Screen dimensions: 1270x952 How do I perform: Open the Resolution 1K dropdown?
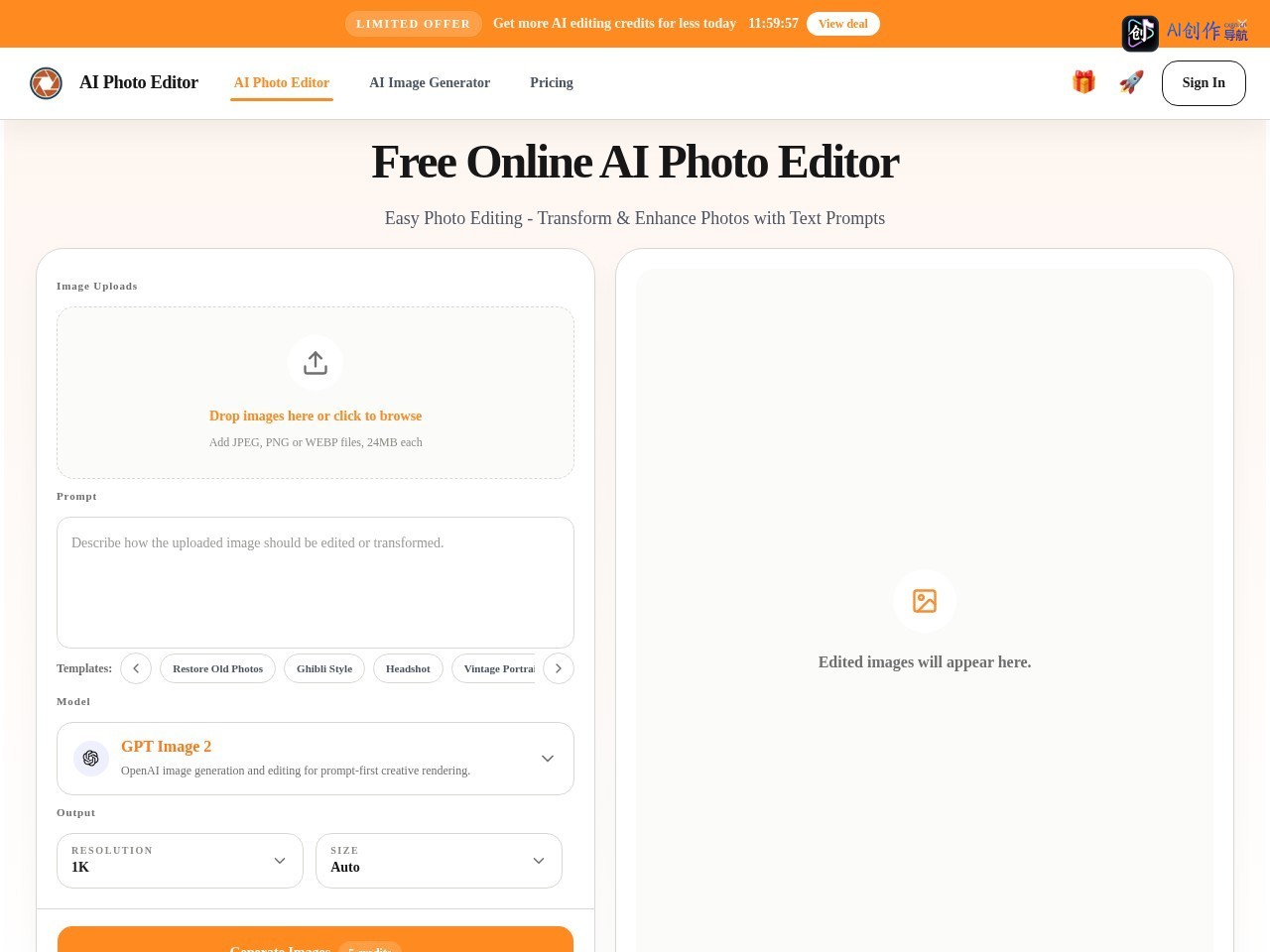(x=180, y=861)
